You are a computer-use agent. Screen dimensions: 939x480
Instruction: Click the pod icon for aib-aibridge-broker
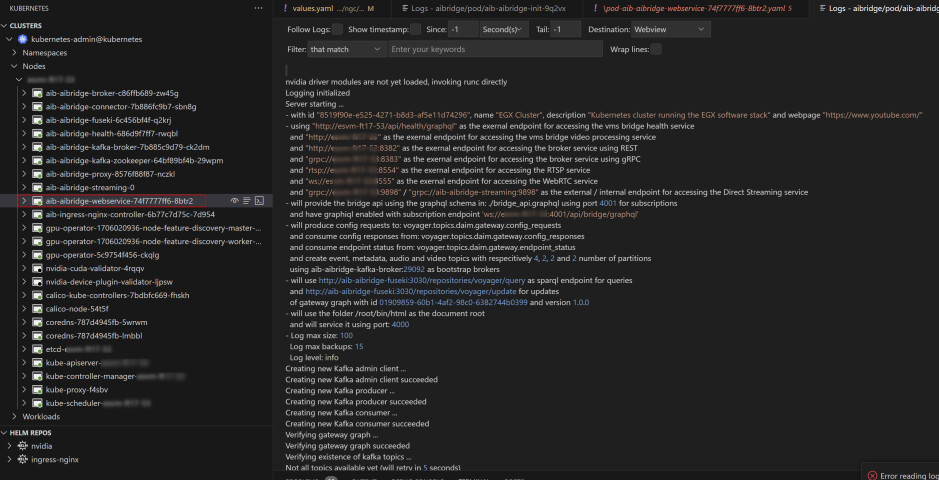pos(37,93)
